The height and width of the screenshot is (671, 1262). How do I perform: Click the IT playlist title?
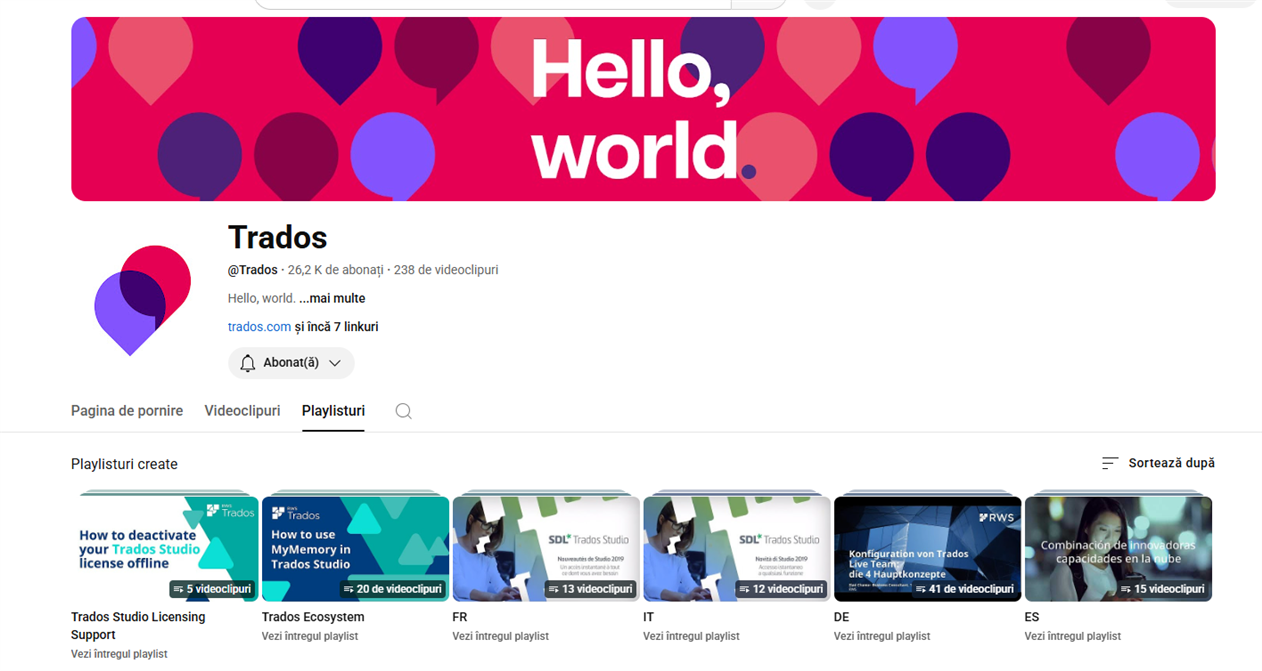click(x=648, y=617)
